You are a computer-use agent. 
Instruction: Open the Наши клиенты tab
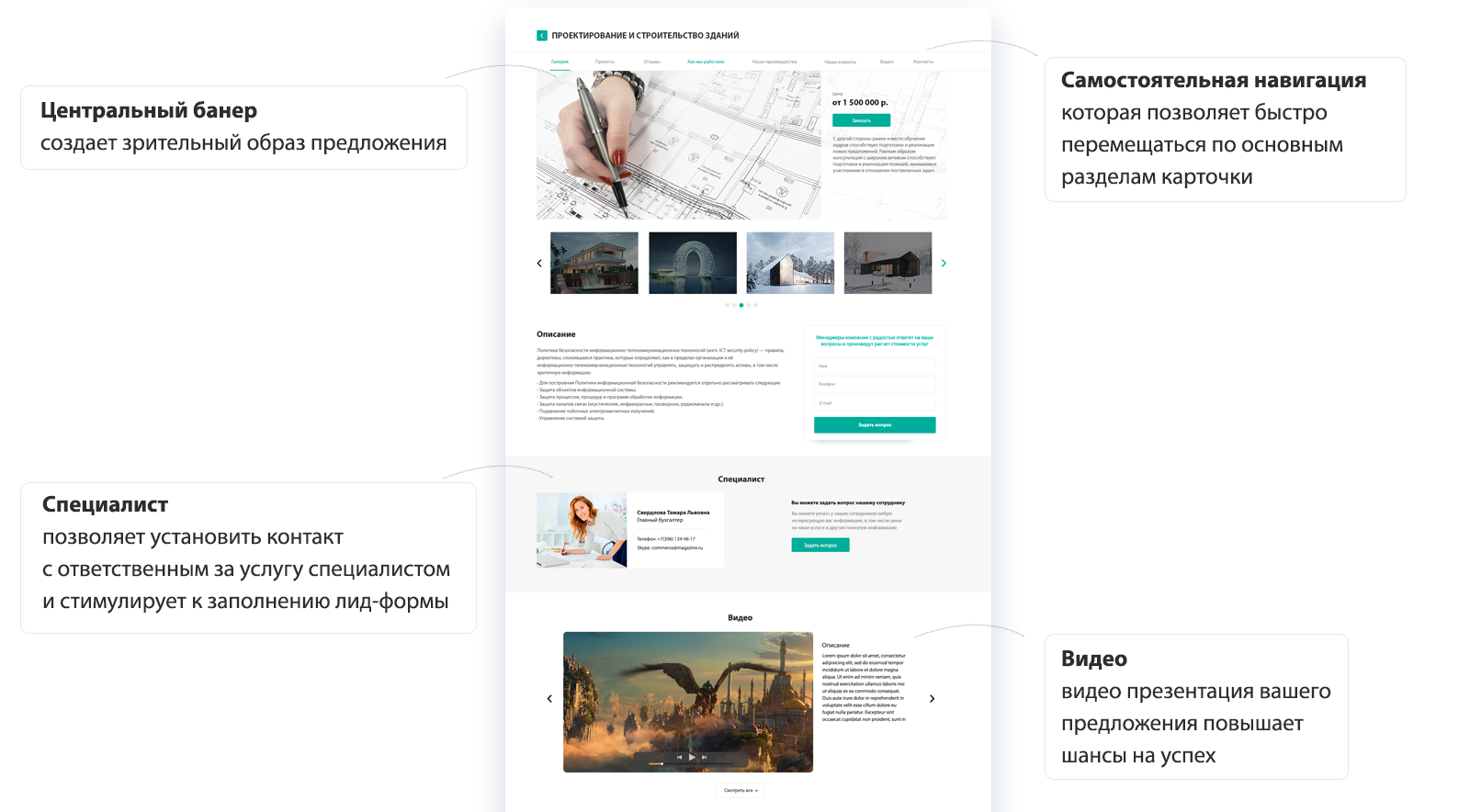coord(840,62)
